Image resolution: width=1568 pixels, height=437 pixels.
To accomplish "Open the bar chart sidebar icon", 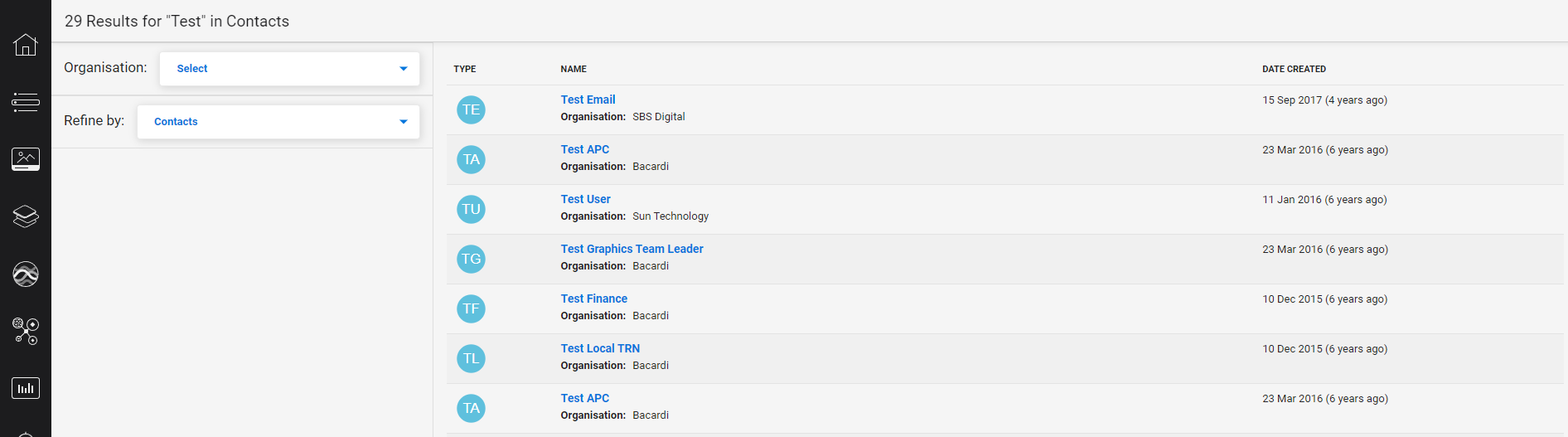I will (x=26, y=388).
